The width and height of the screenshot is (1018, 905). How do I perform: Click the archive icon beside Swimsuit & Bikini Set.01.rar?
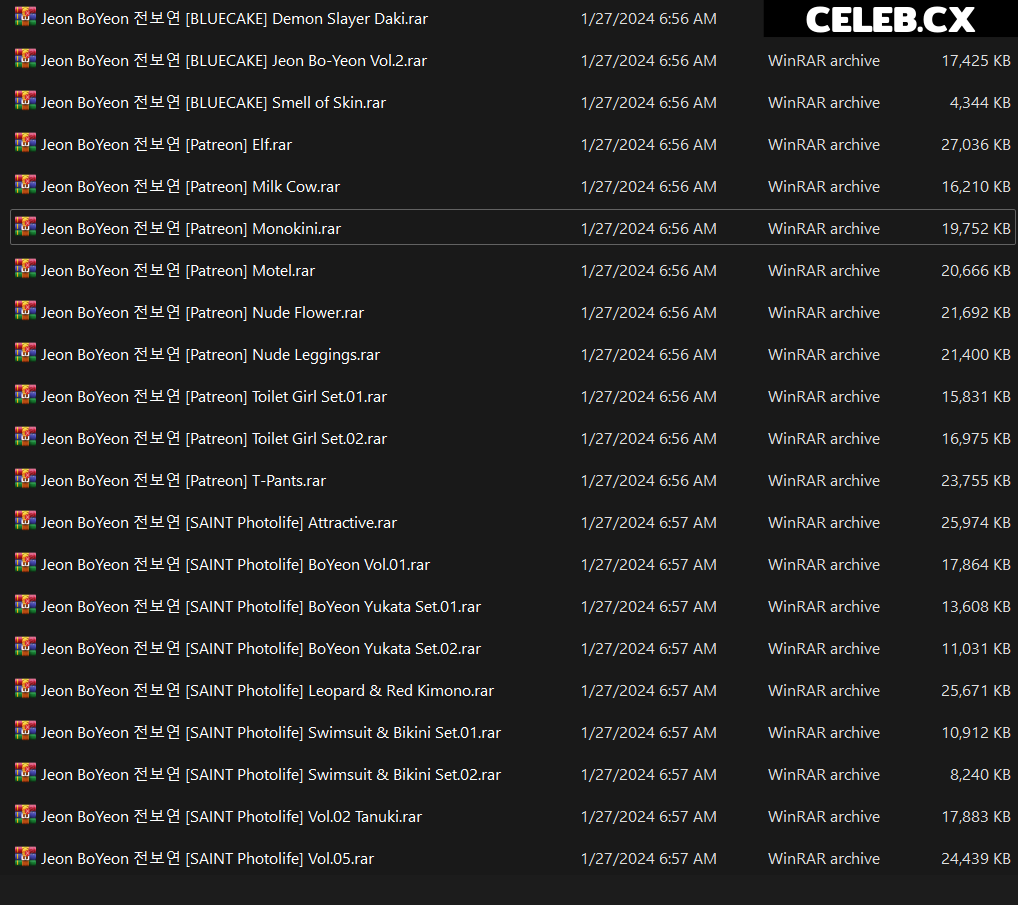point(25,730)
